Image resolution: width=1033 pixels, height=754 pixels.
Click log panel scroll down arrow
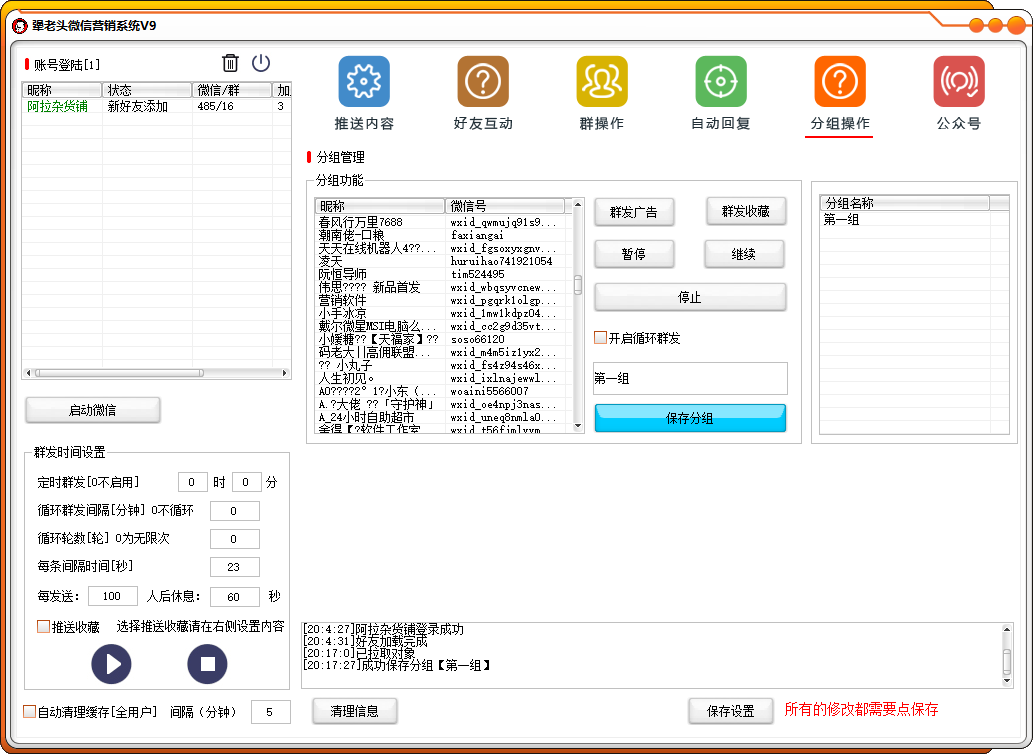coord(1007,680)
